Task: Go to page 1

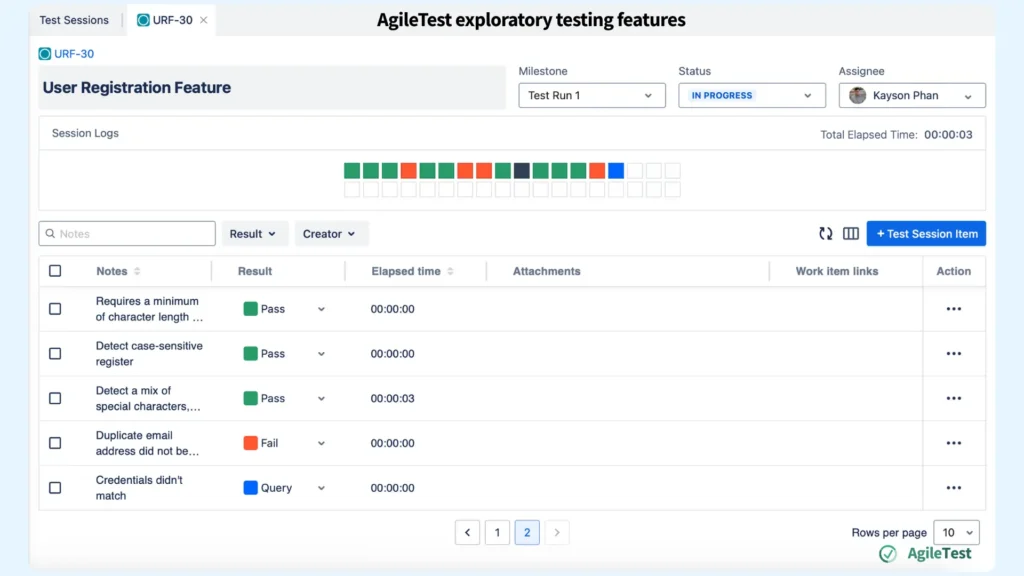Action: coord(497,532)
